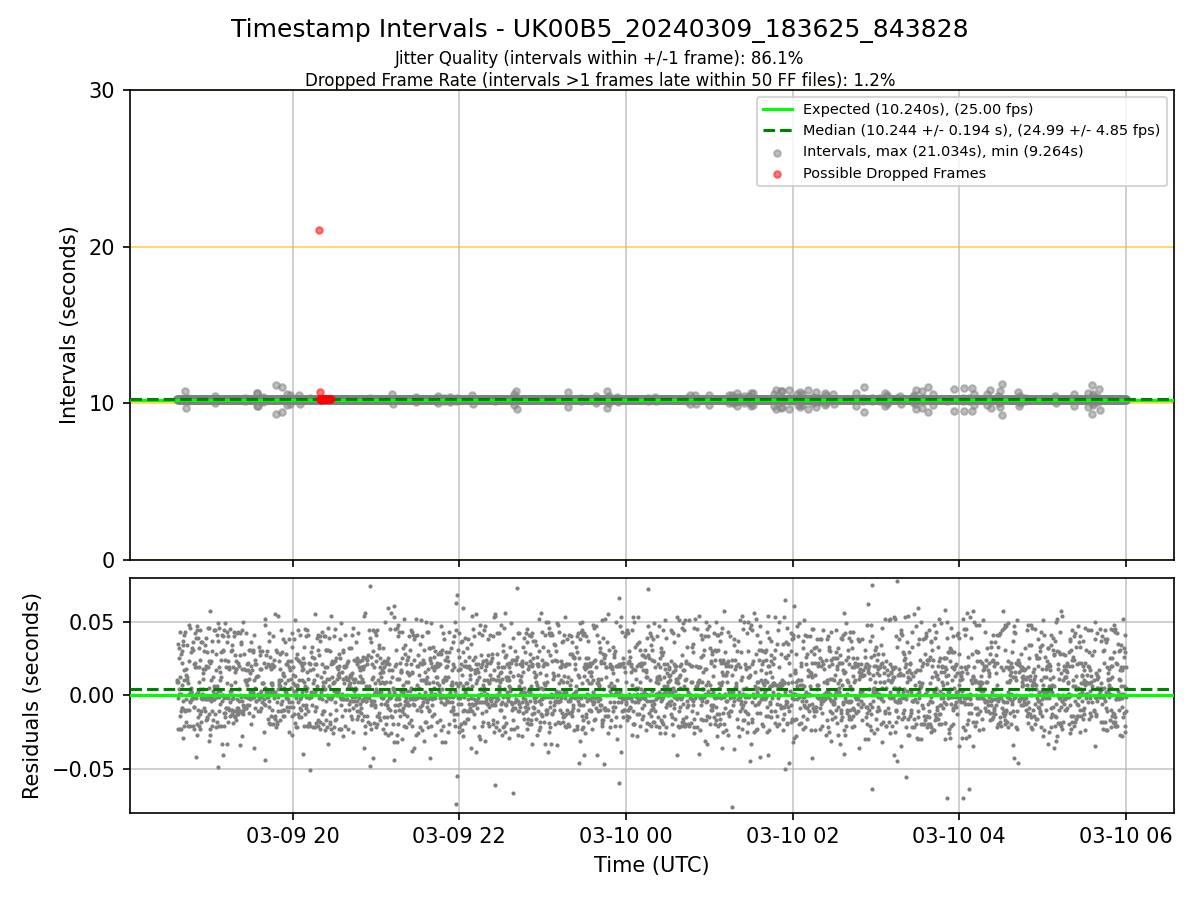The image size is (1200, 900).
Task: Click the cluster of red points near 10 seconds
Action: click(x=324, y=399)
